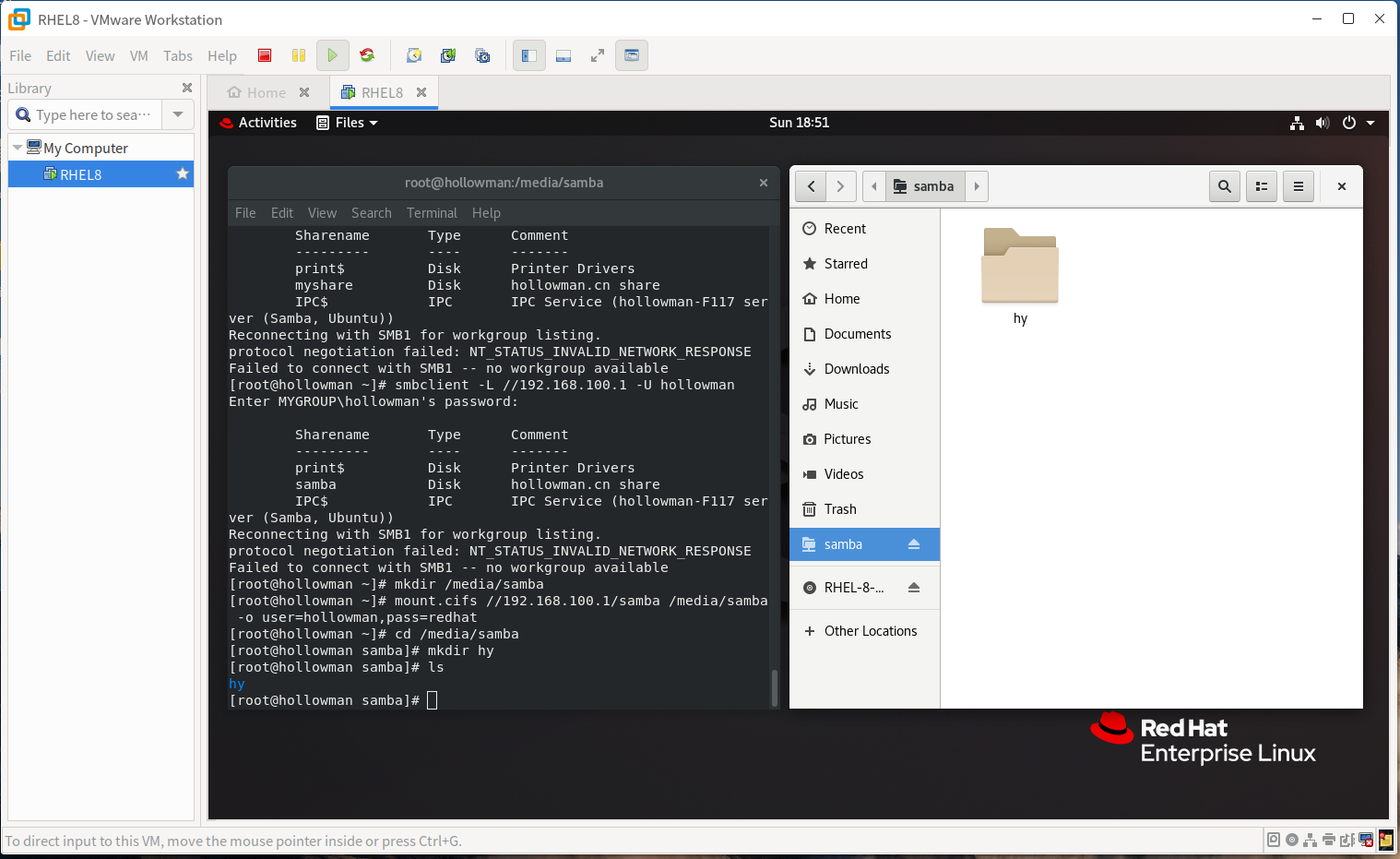This screenshot has height=859, width=1400.
Task: Open Trash in Files sidebar
Action: [x=864, y=509]
